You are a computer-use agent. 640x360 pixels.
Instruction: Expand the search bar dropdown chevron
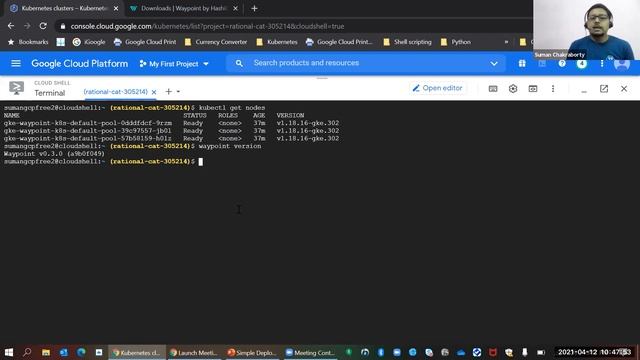(494, 64)
